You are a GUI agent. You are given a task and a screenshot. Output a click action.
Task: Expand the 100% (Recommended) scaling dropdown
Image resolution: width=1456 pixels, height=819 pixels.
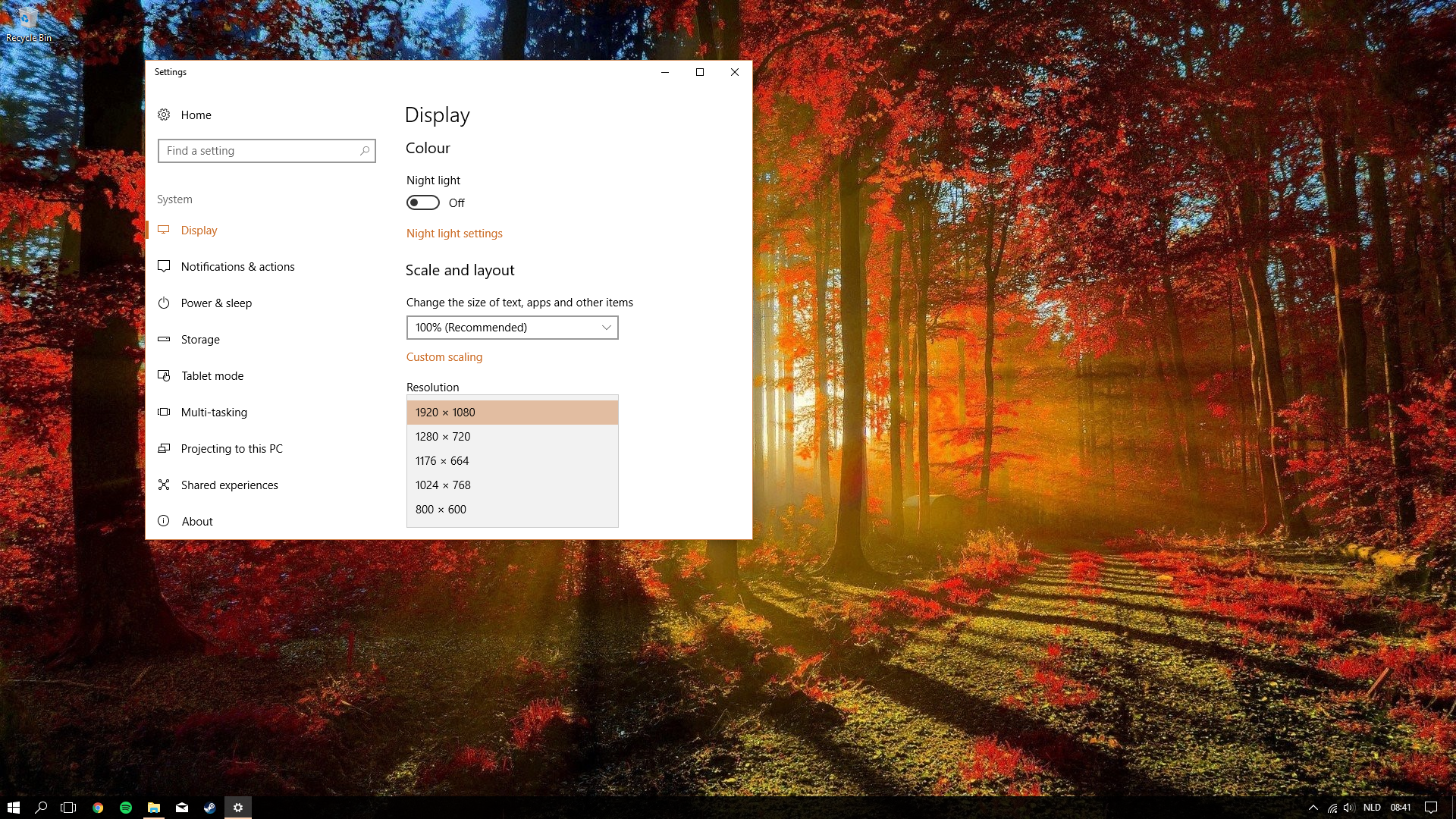(x=512, y=328)
